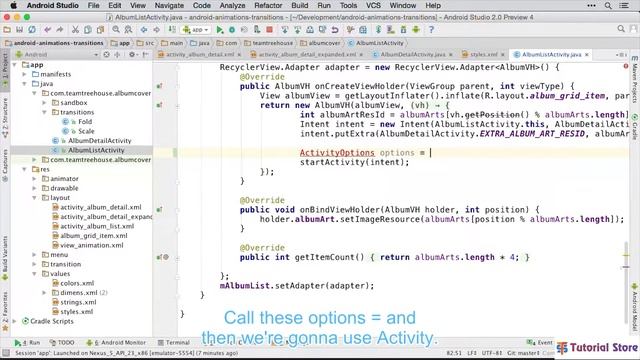Open the VCS menu
Image resolution: width=640 pixels, height=360 pixels.
point(373,5)
